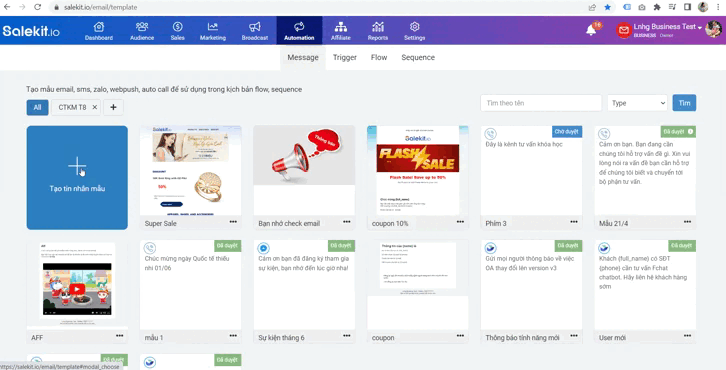Click the notification bell icon
This screenshot has height=370, width=726.
coord(591,30)
